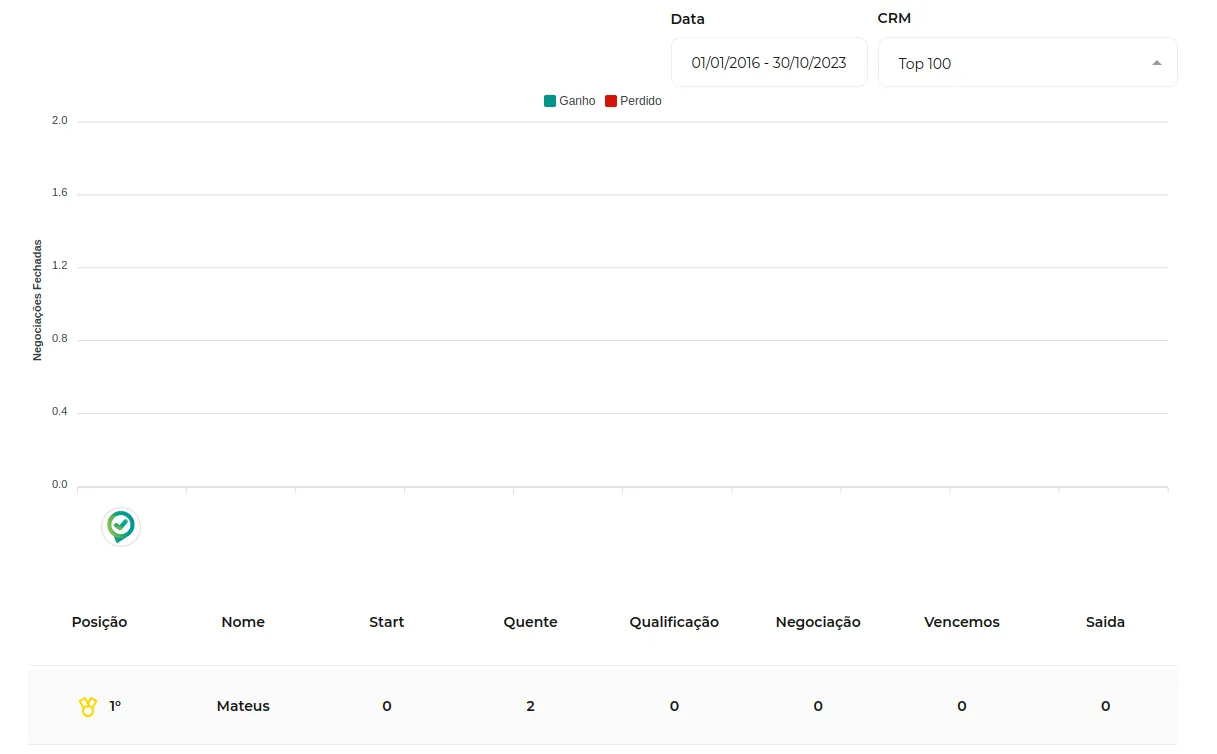Click the 1.6 axis tick label
Image resolution: width=1217 pixels, height=754 pixels.
tap(60, 193)
